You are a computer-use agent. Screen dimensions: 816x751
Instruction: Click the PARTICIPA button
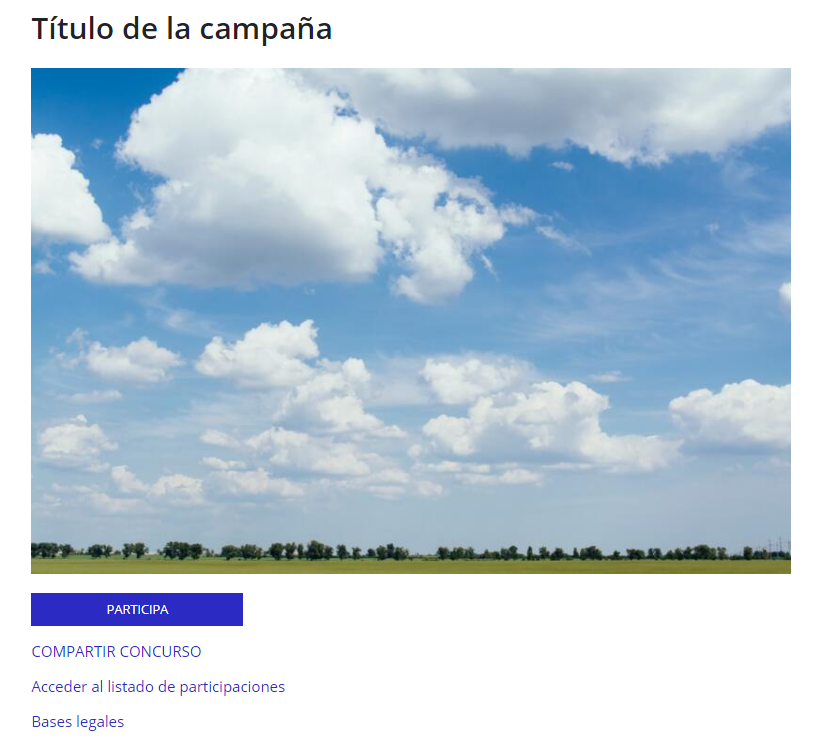[x=137, y=609]
